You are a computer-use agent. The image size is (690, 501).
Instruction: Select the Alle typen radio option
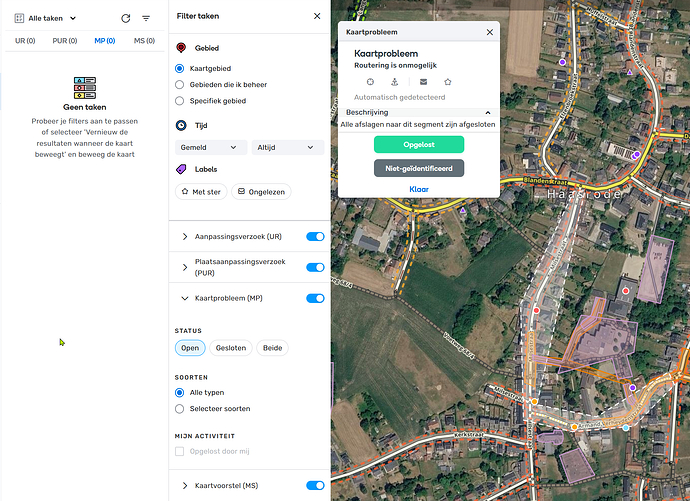(180, 392)
